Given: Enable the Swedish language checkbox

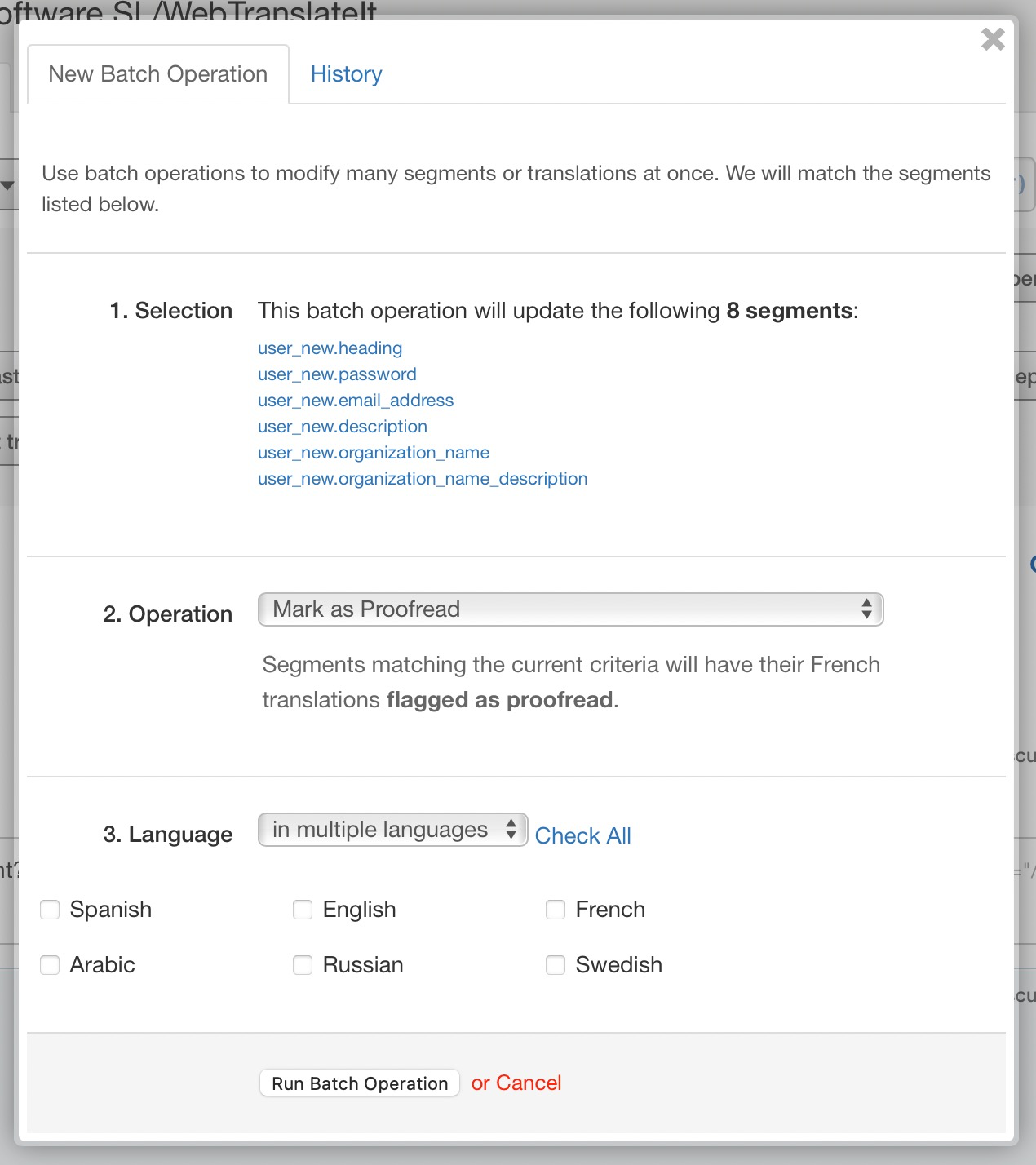Looking at the screenshot, I should [x=556, y=965].
